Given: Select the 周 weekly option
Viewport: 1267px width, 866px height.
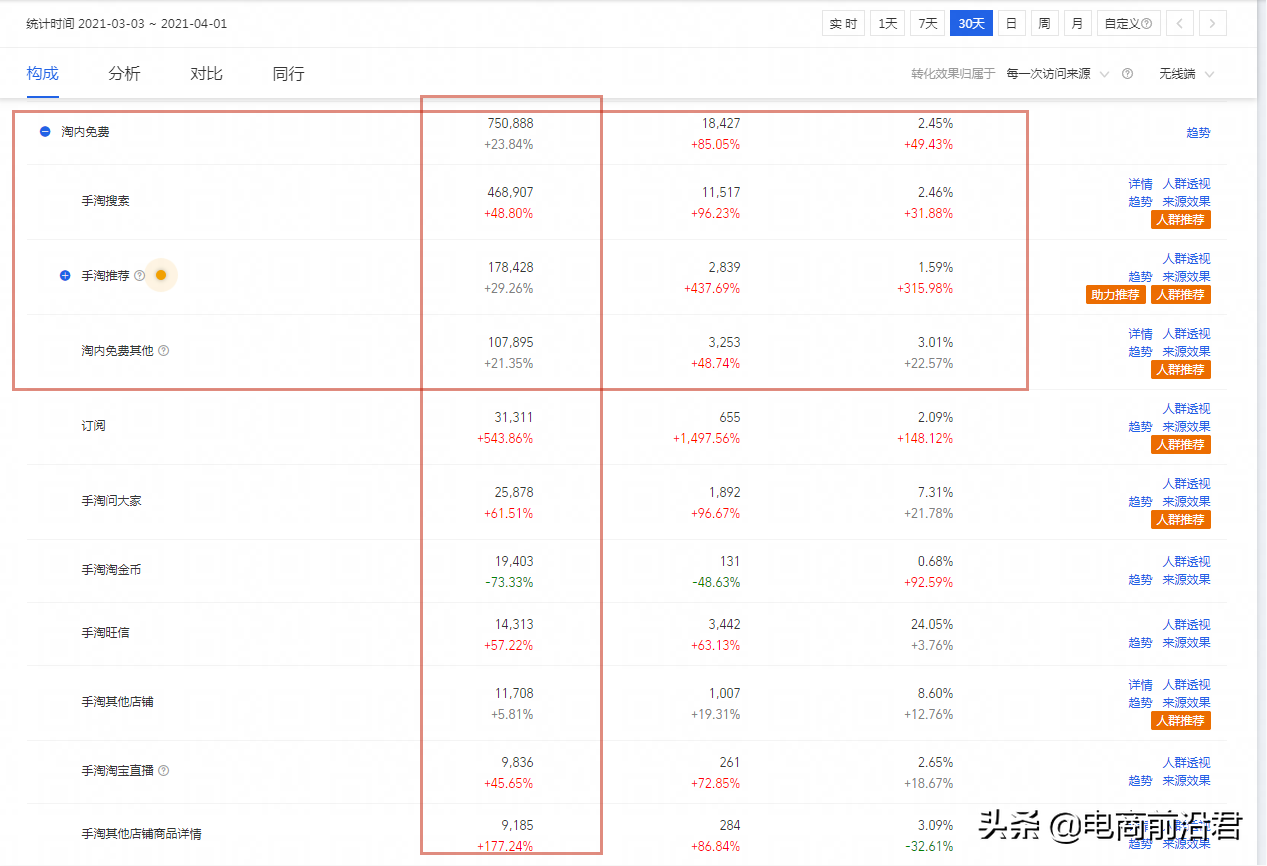Looking at the screenshot, I should tap(1044, 22).
